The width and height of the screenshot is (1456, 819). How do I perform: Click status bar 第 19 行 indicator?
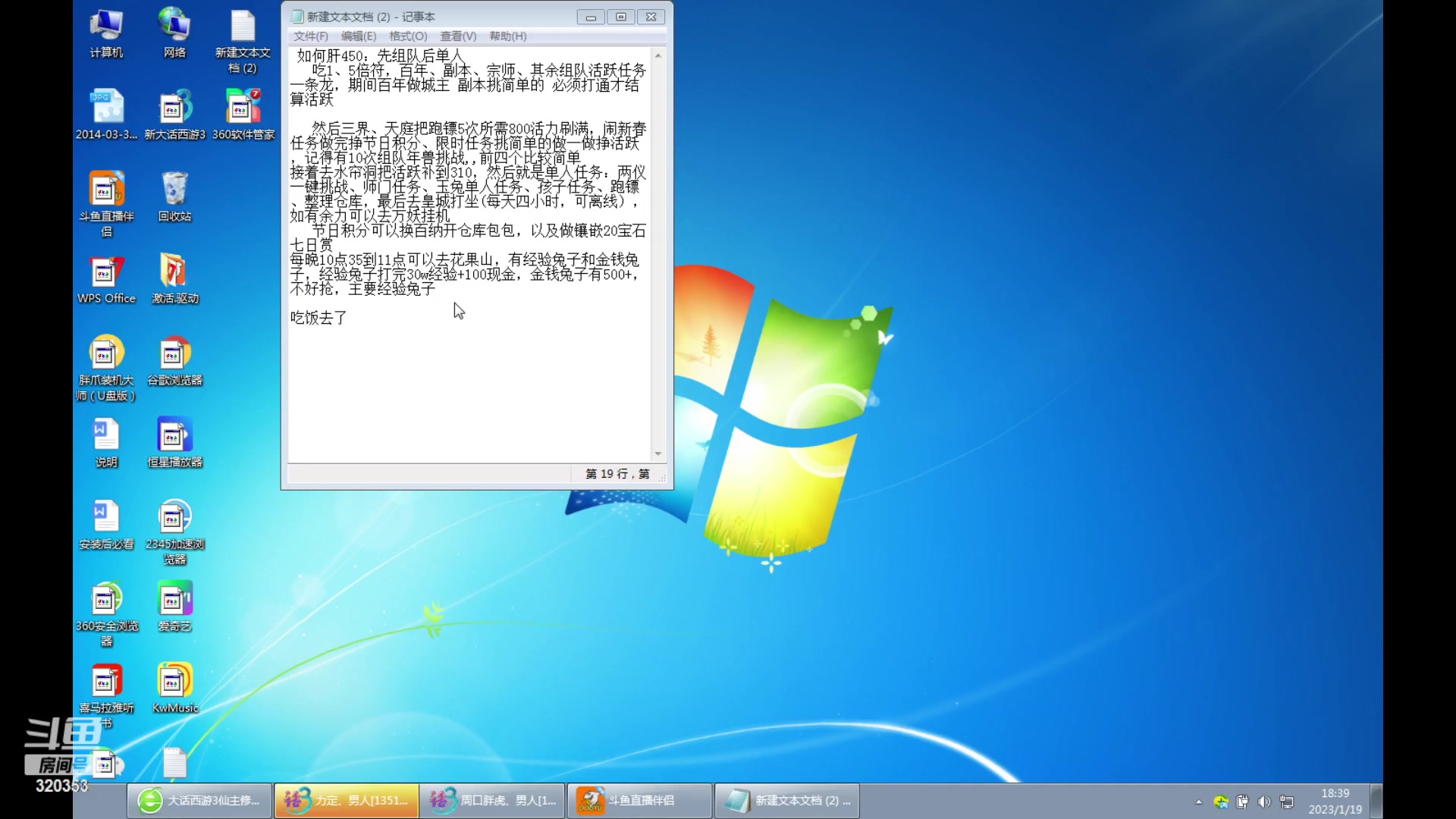[617, 474]
